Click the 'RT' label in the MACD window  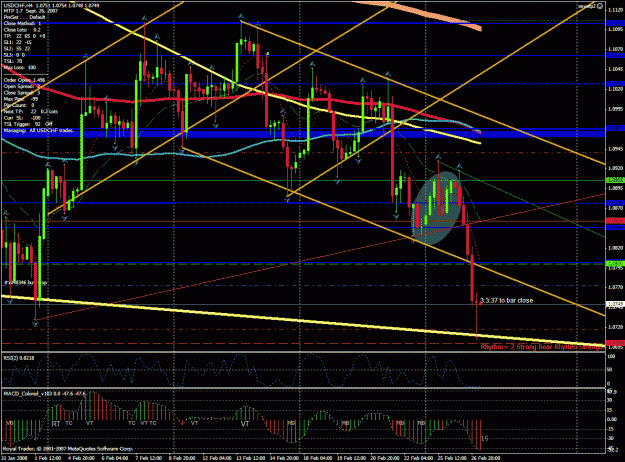tap(56, 424)
